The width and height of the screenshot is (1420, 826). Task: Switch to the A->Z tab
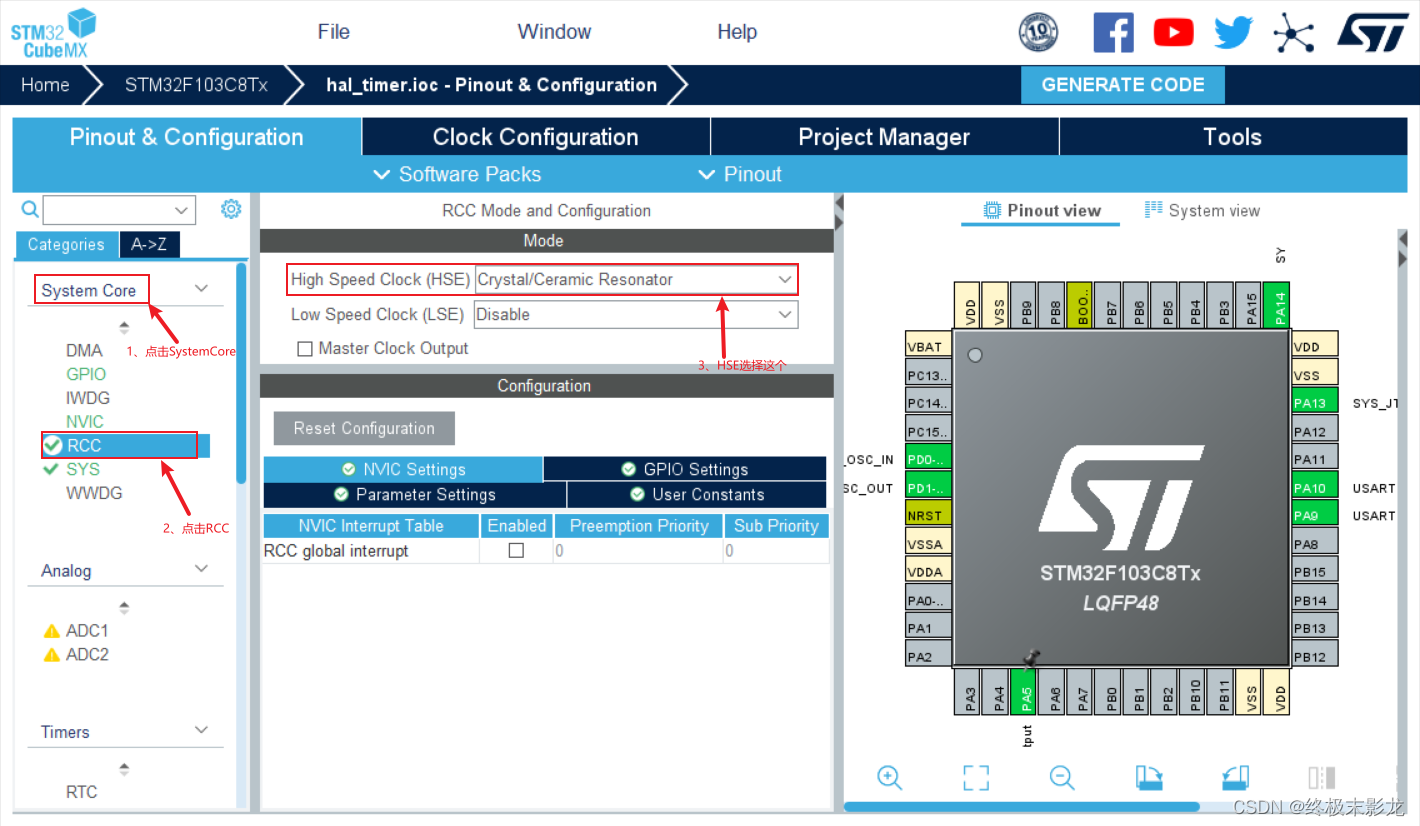tap(149, 244)
